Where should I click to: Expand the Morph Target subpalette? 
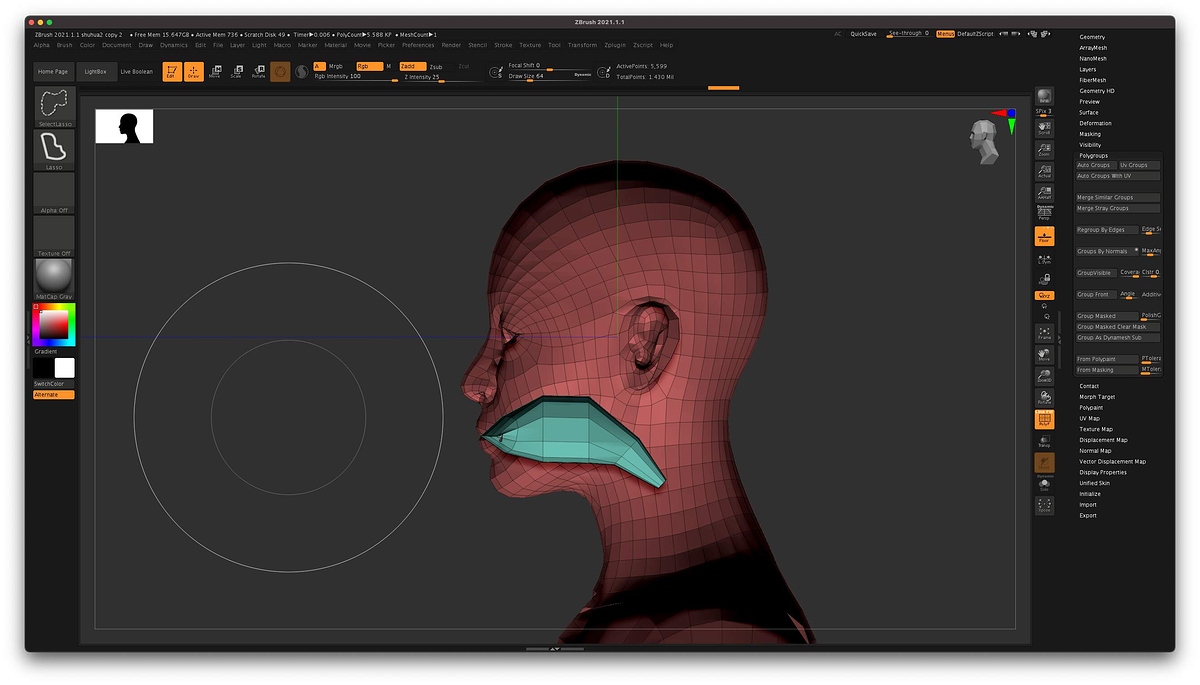point(1097,397)
